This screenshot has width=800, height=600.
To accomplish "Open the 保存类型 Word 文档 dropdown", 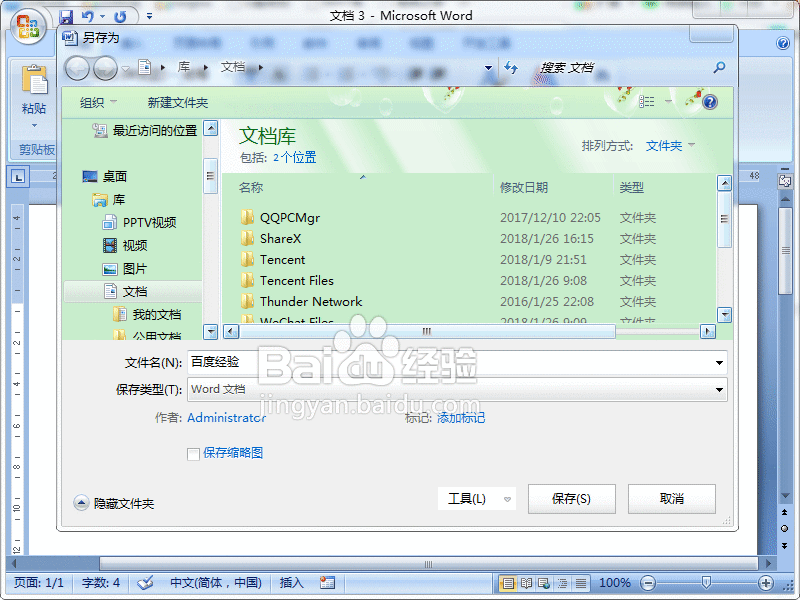I will pos(457,389).
